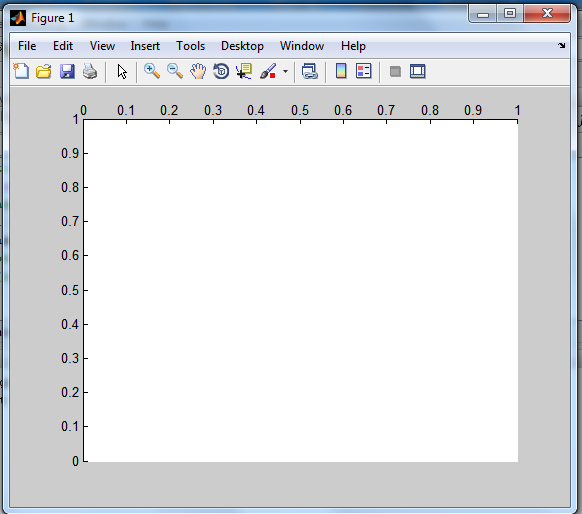Select the Zoom In magnifier tool
Image resolution: width=582 pixels, height=514 pixels.
[152, 71]
